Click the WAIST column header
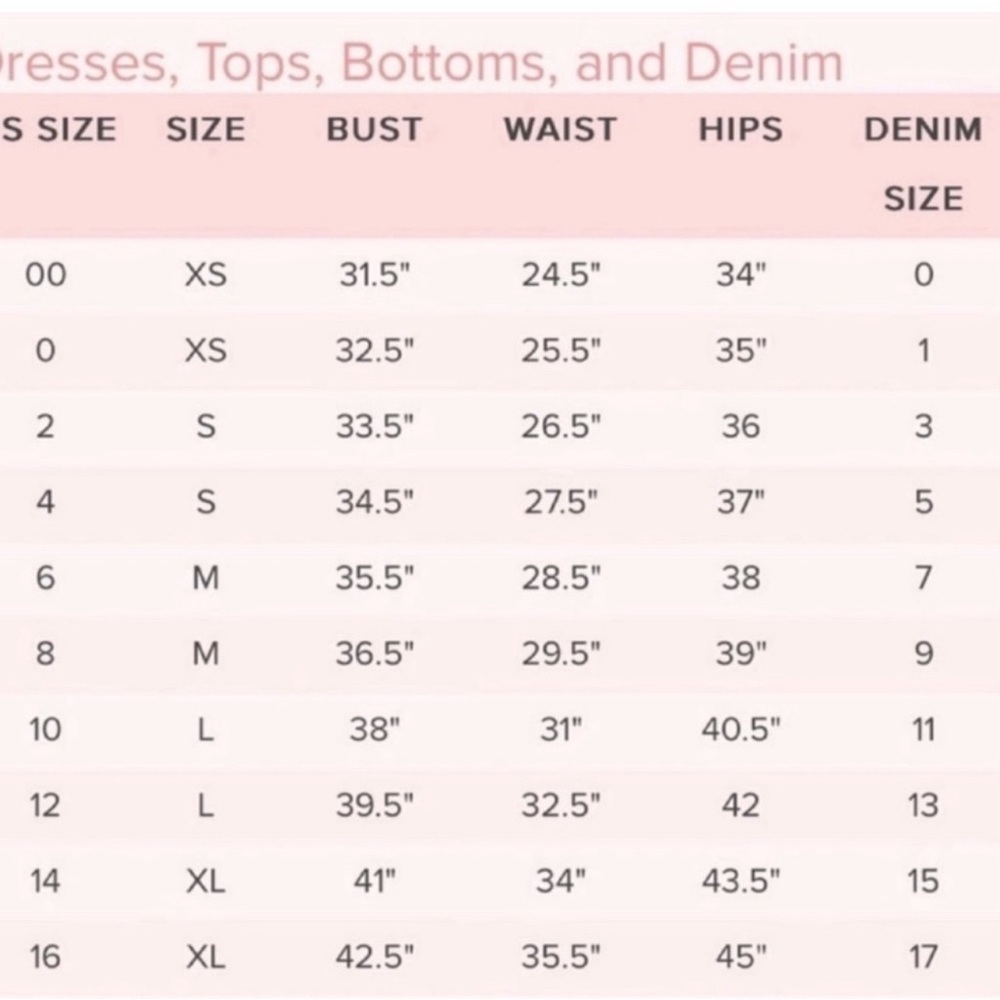 560,129
